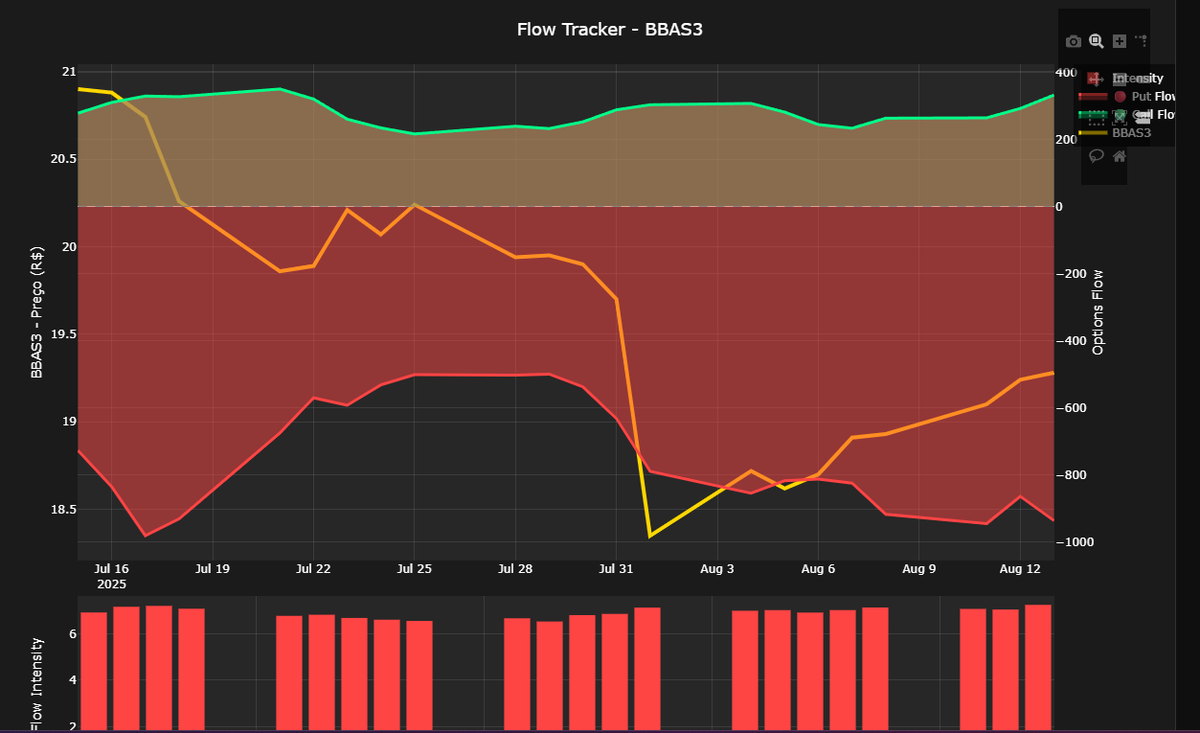Viewport: 1200px width, 733px height.
Task: Click the 2025 year label under Jul 16
Action: point(112,584)
